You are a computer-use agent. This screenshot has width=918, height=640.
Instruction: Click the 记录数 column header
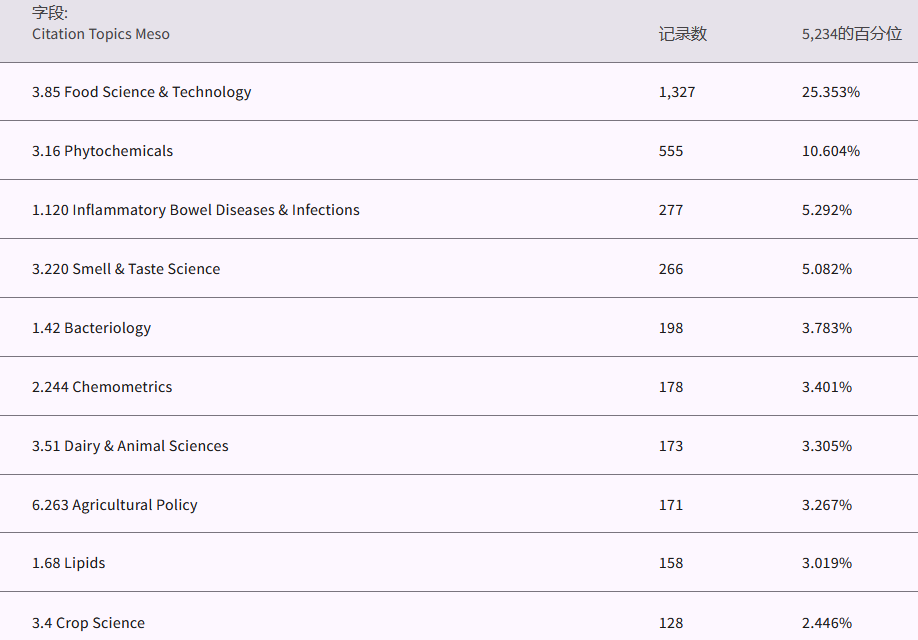coord(682,34)
